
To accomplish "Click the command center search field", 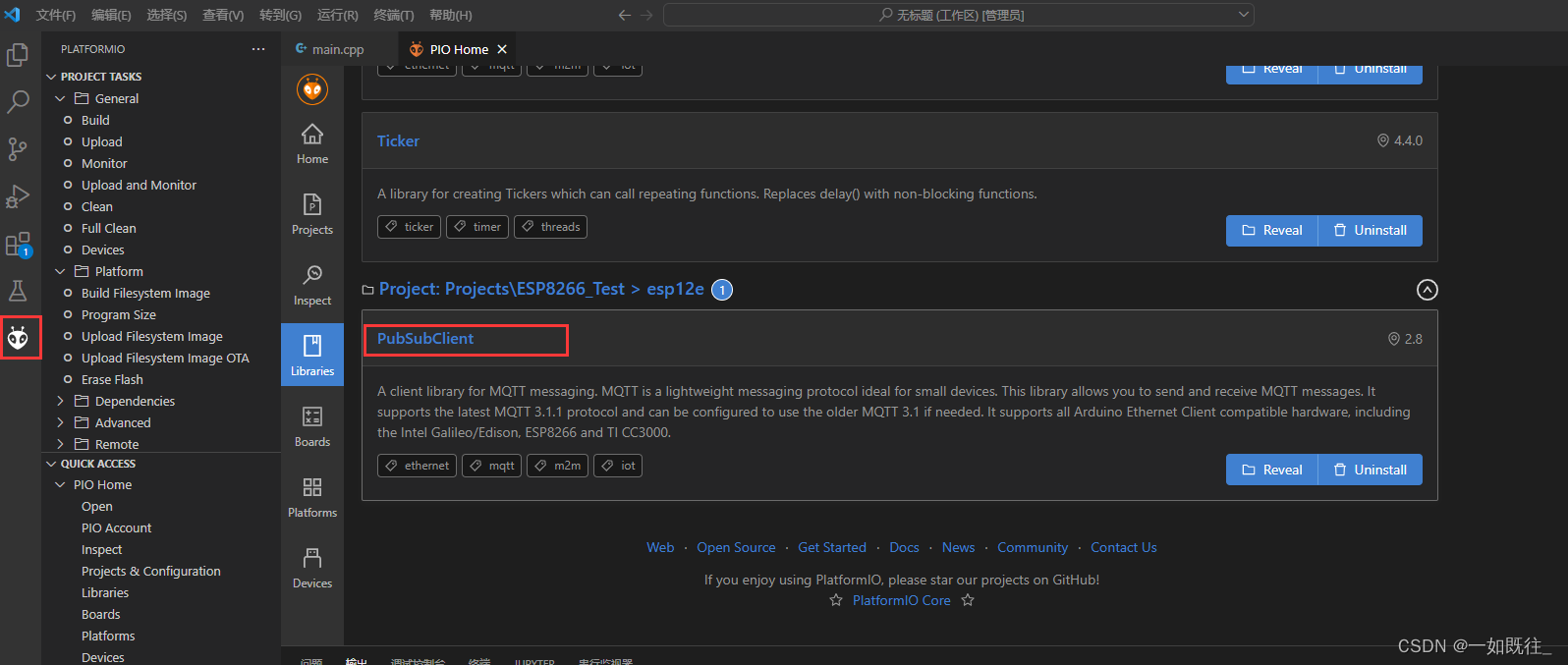I will coord(959,15).
